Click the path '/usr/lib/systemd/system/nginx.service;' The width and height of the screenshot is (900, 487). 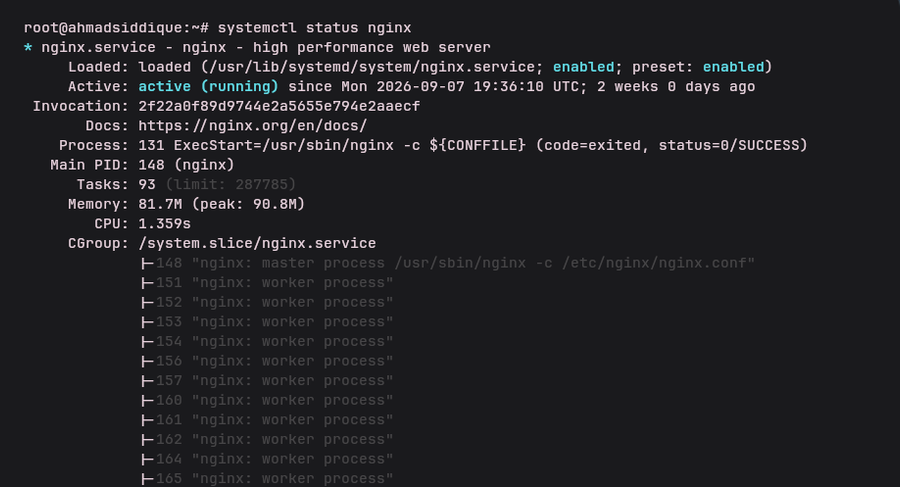coord(376,67)
